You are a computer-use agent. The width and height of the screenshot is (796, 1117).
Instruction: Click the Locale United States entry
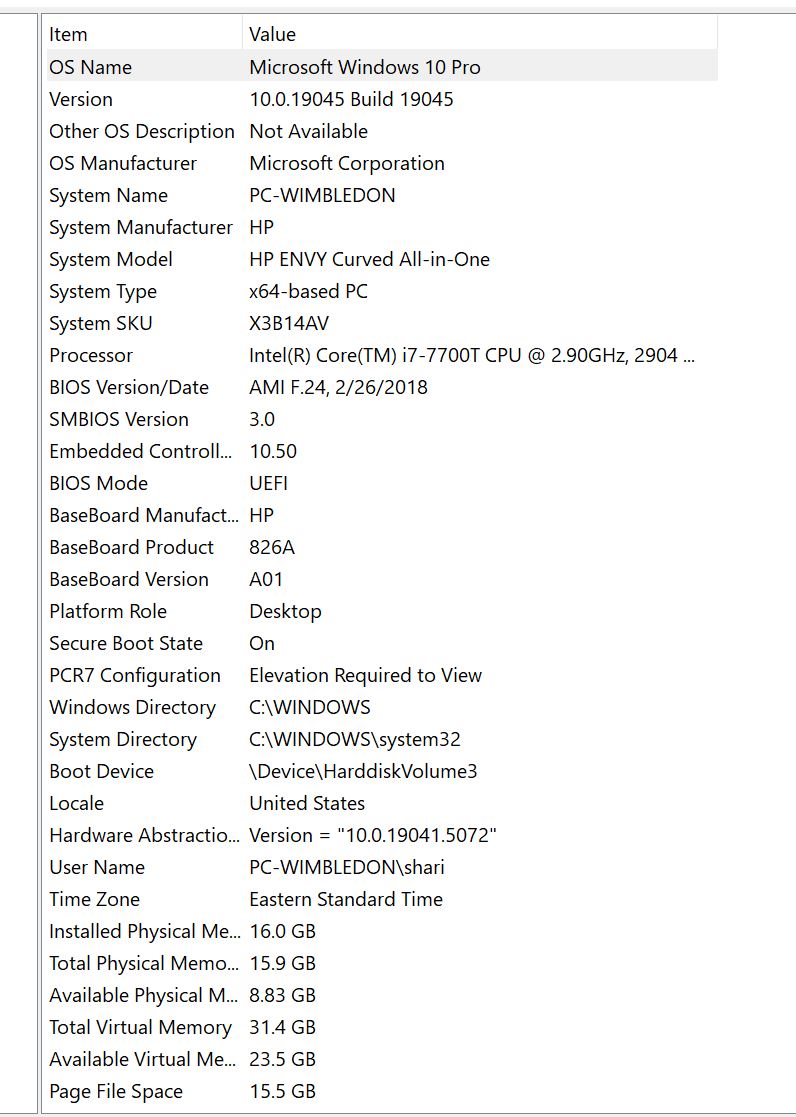(306, 803)
